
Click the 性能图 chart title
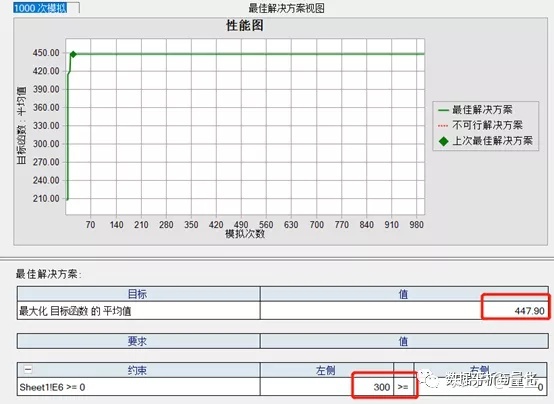[244, 26]
